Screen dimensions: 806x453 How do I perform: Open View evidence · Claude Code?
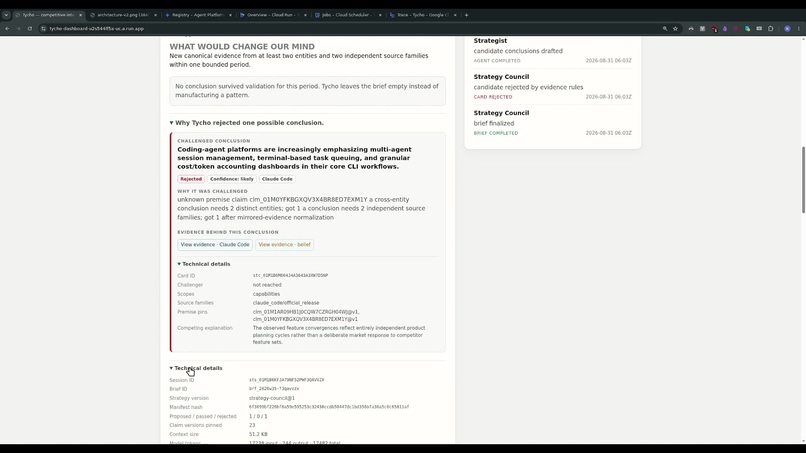click(215, 245)
